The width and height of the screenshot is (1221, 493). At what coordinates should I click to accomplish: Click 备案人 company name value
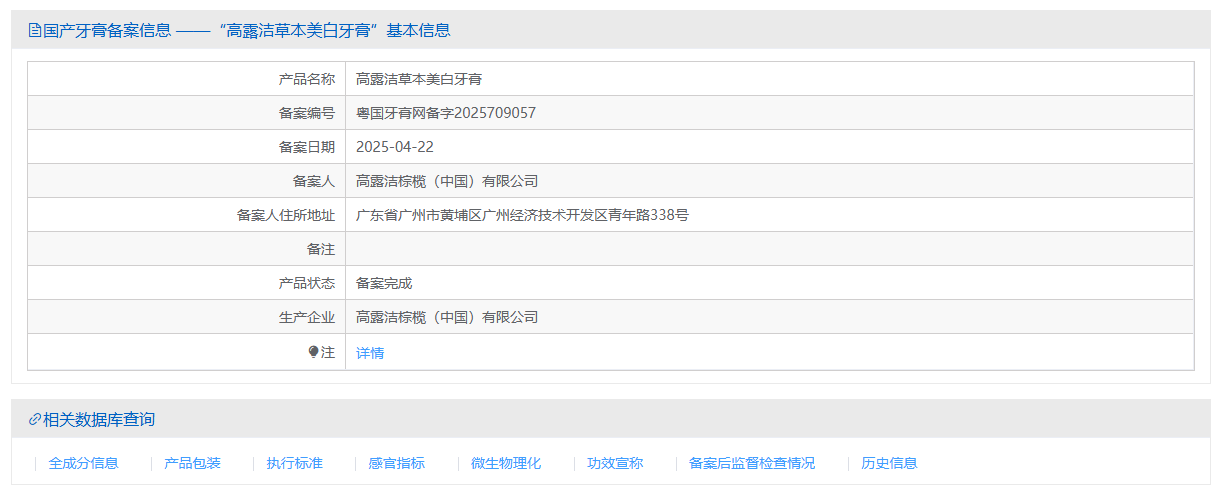coord(447,181)
